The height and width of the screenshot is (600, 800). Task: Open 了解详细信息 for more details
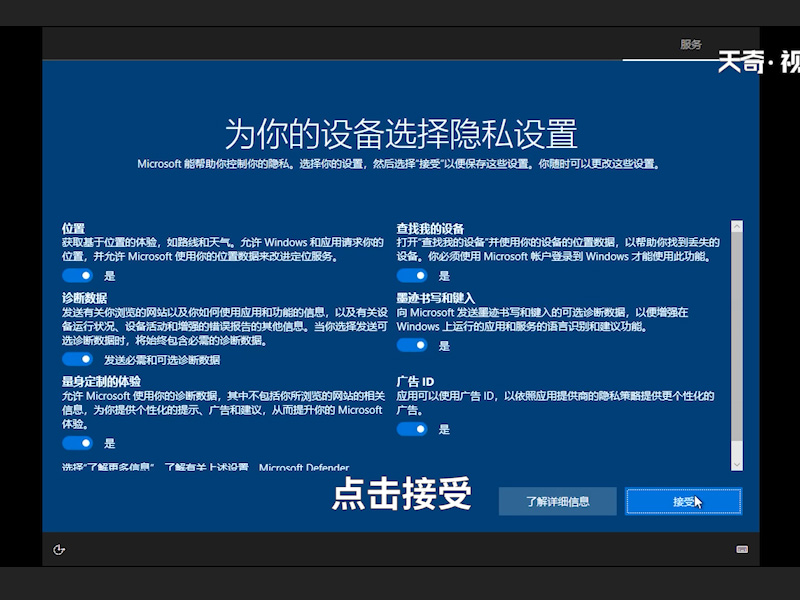558,501
